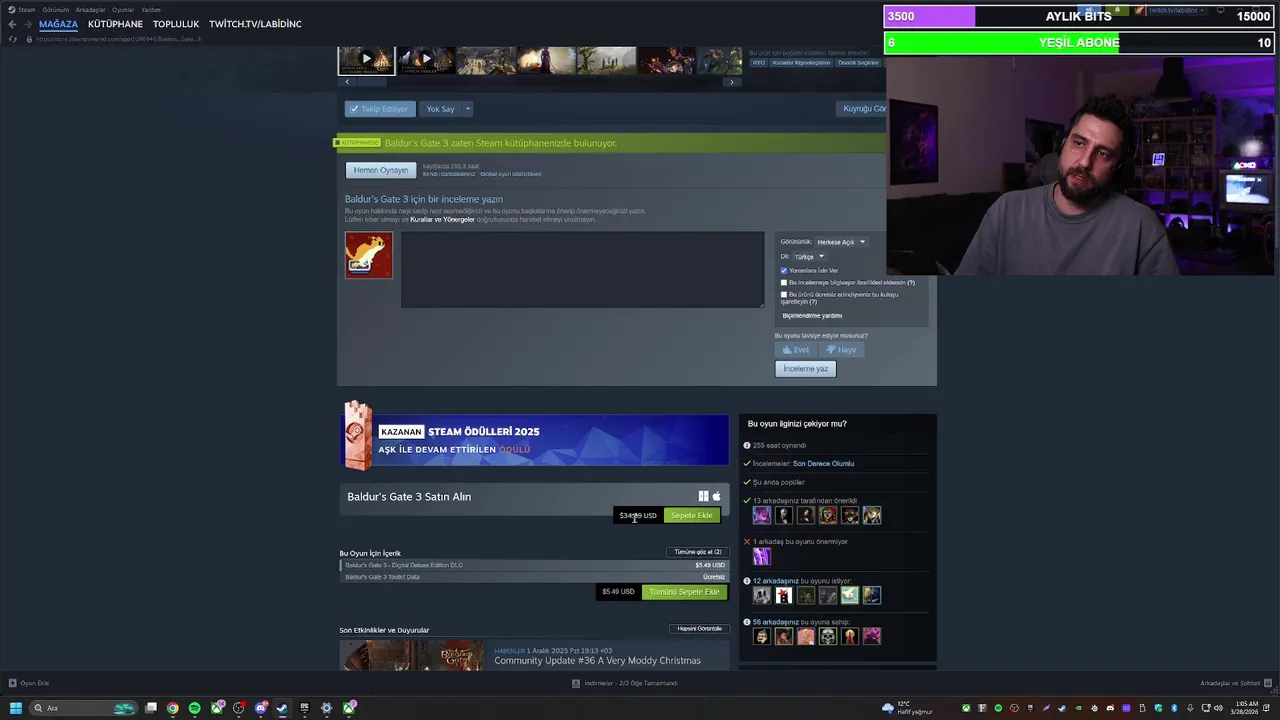Image resolution: width=1280 pixels, height=720 pixels.
Task: Open the Oyunlar menu
Action: coord(123,9)
